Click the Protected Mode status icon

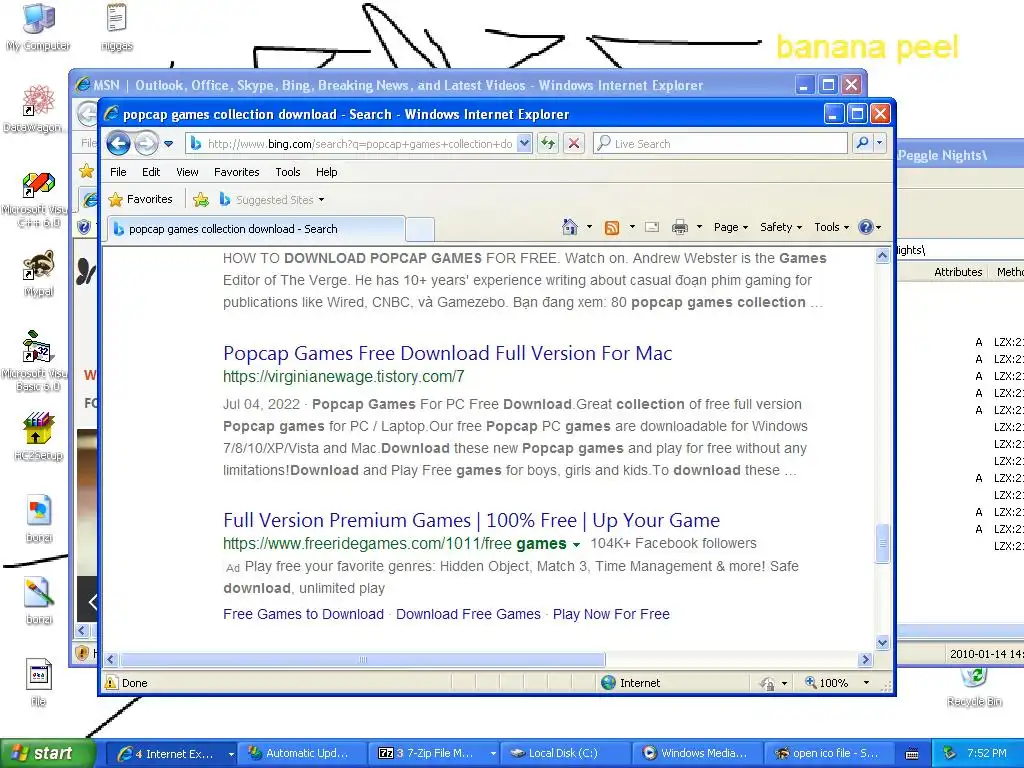767,683
